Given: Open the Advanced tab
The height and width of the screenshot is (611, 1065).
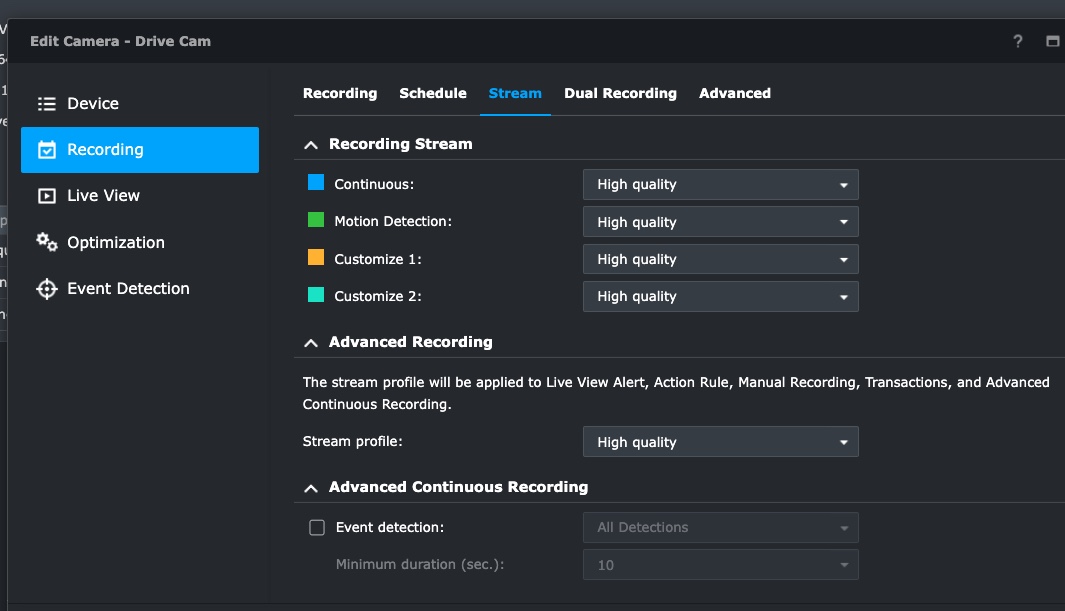Looking at the screenshot, I should pos(735,93).
